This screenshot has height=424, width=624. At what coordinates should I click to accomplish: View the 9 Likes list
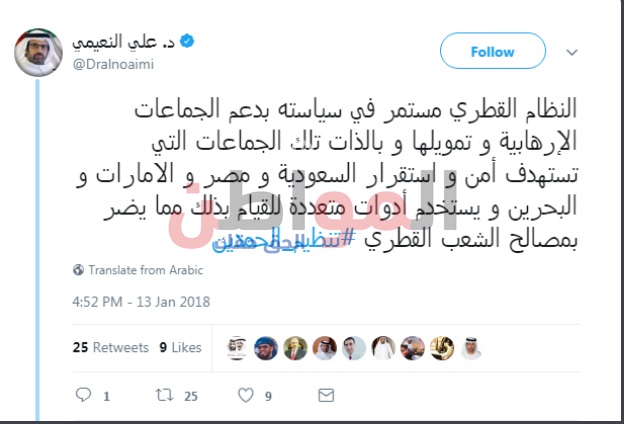(181, 347)
